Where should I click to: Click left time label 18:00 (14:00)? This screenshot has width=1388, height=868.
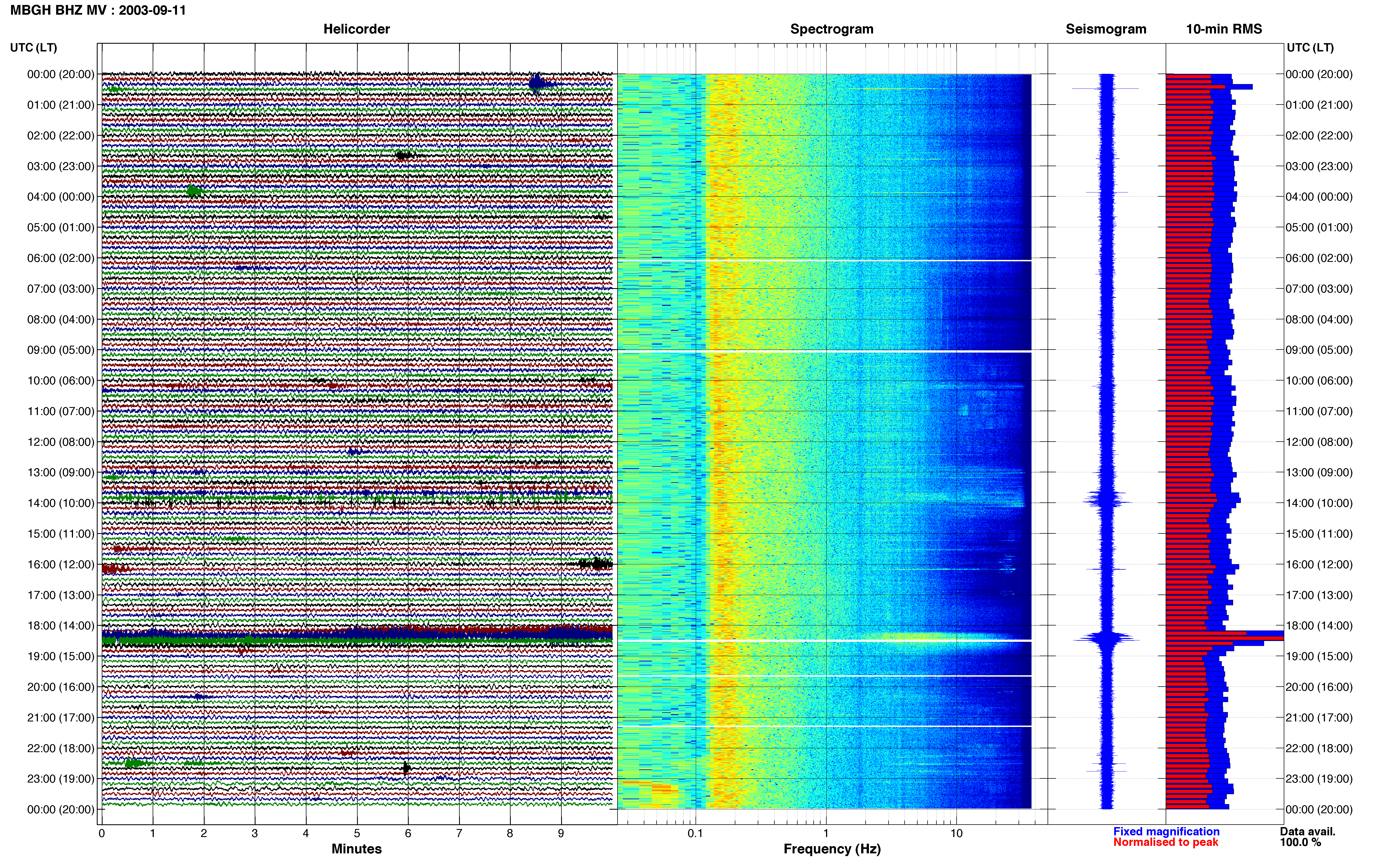(x=61, y=626)
